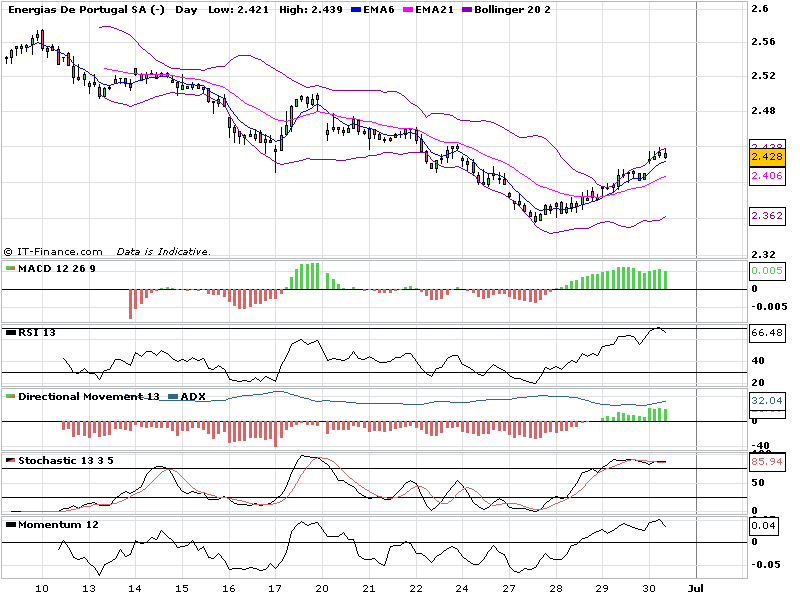Click the EMA6 legend label

[x=379, y=10]
